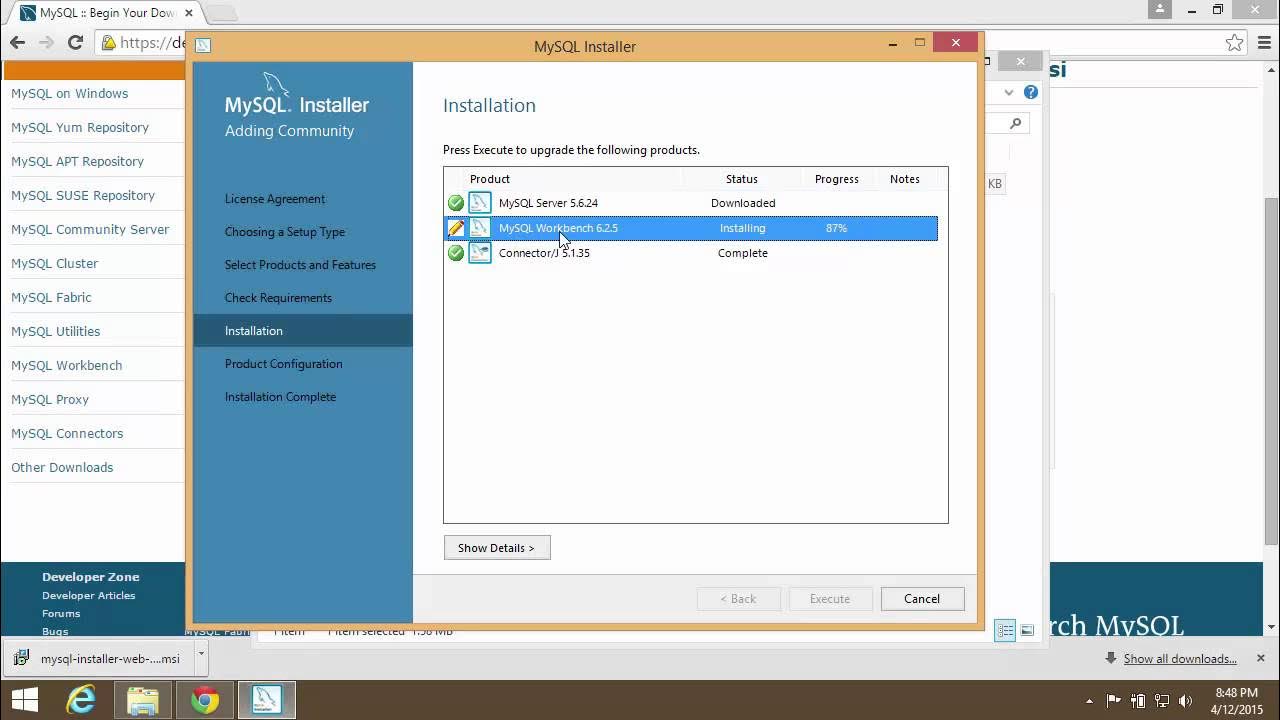Click Chrome's back arrow

17,42
